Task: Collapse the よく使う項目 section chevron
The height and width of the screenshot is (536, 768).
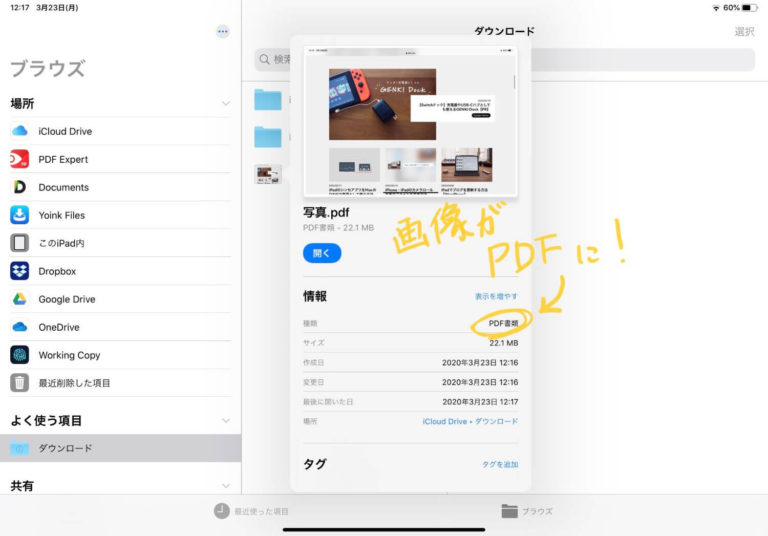Action: click(x=226, y=420)
